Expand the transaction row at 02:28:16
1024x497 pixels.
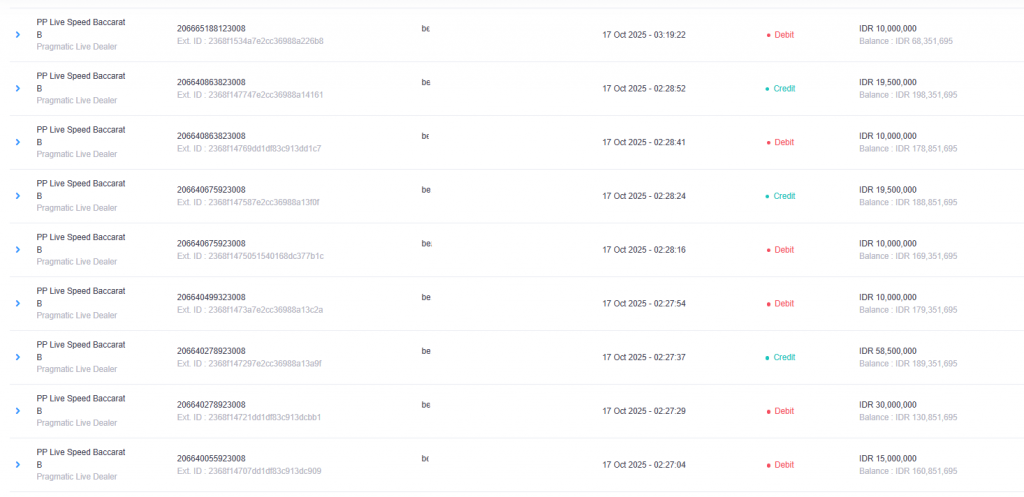[x=17, y=250]
